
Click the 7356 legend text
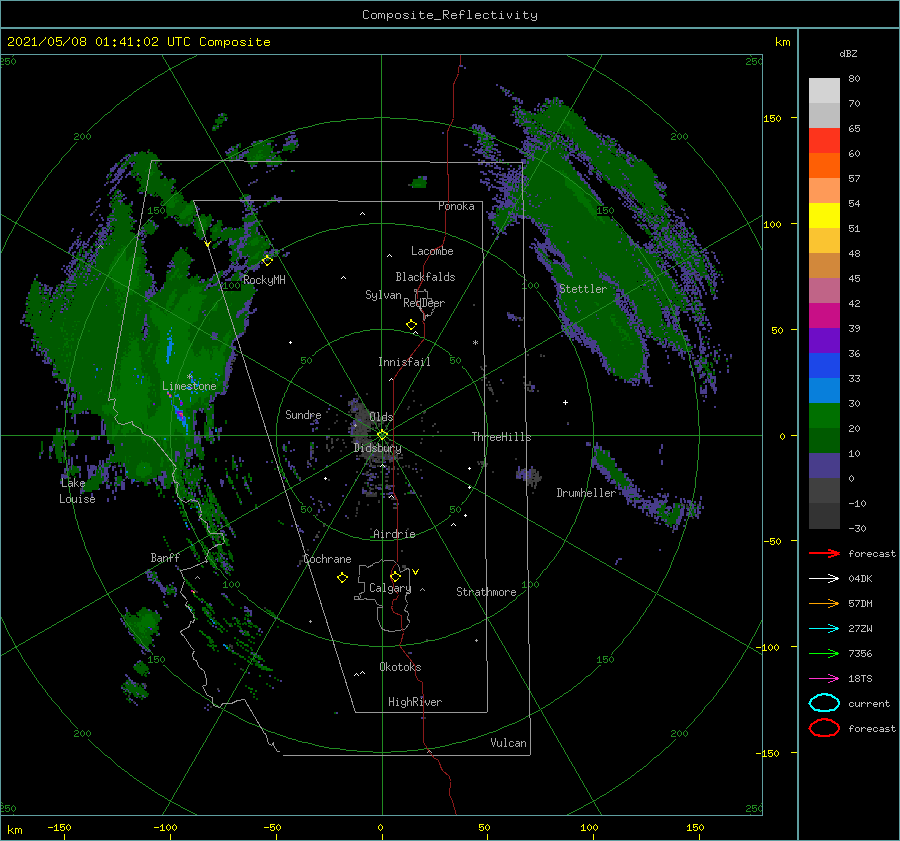point(860,653)
